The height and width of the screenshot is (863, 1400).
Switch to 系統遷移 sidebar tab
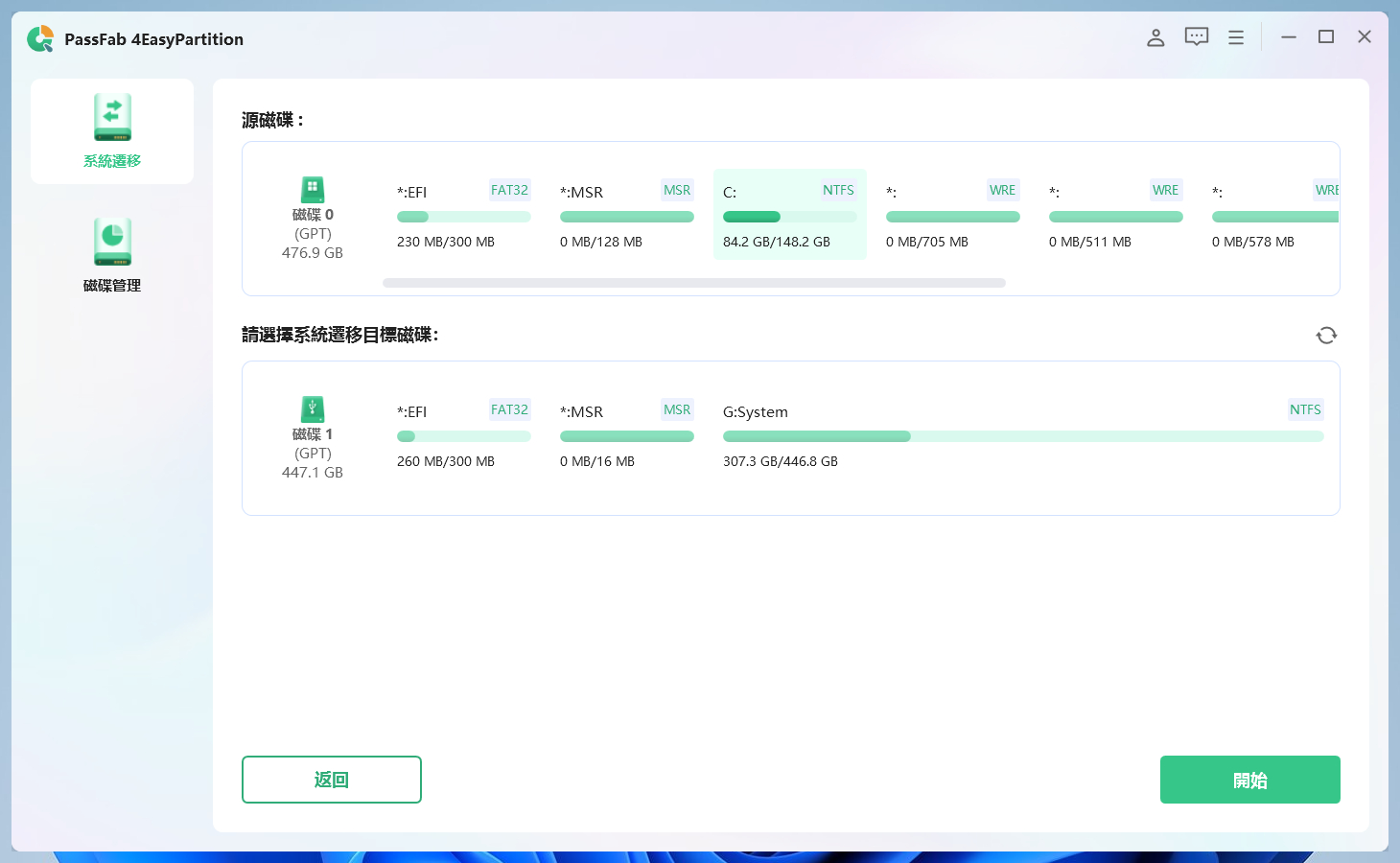coord(112,131)
